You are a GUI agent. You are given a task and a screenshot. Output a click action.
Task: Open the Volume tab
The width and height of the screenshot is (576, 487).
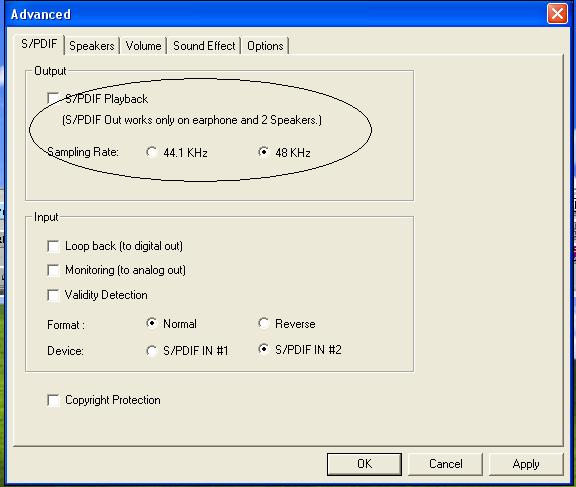[x=143, y=46]
